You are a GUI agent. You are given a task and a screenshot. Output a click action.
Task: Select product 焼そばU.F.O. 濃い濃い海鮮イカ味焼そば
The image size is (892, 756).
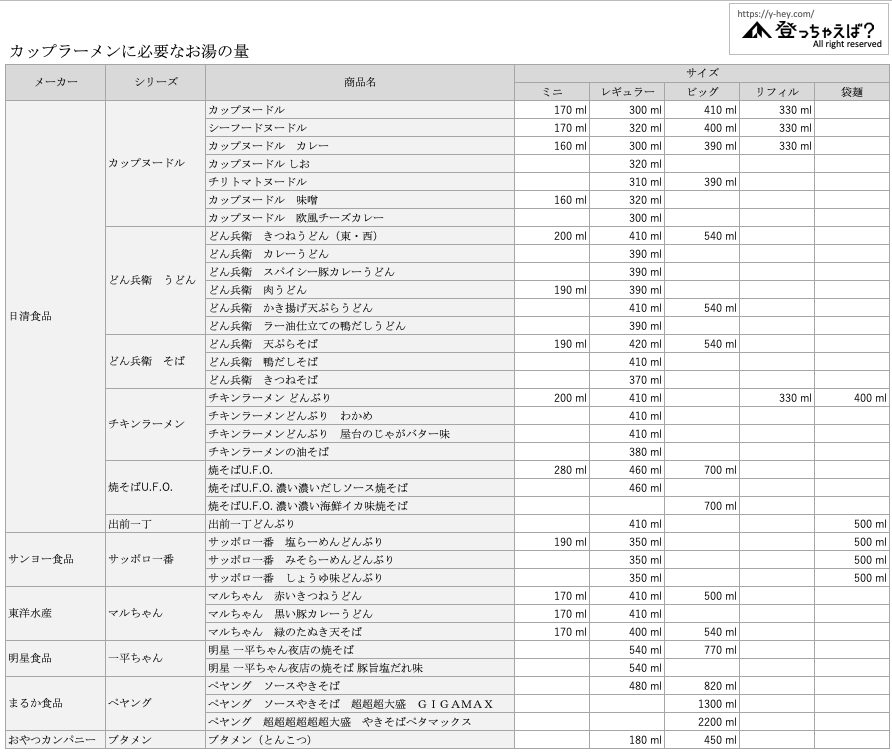click(x=360, y=506)
